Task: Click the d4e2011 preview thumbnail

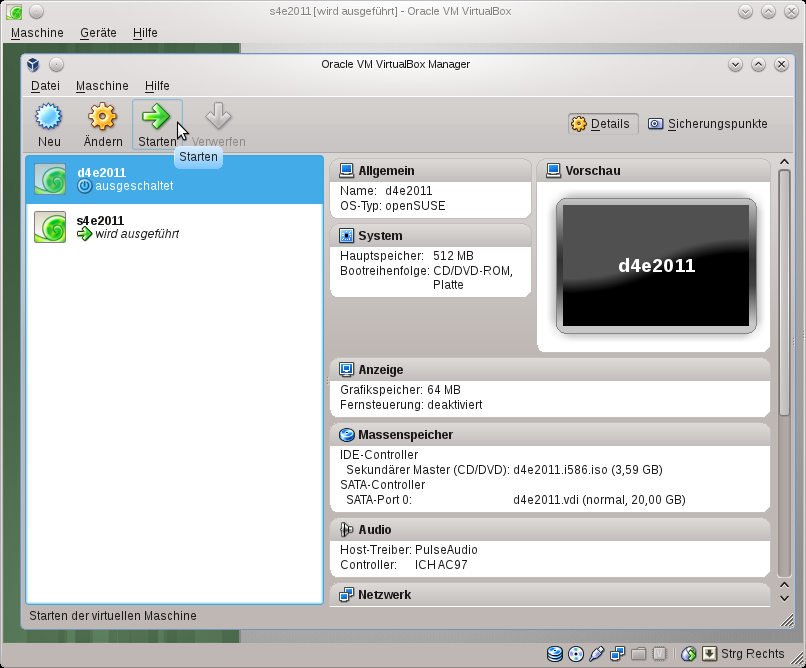Action: (656, 266)
